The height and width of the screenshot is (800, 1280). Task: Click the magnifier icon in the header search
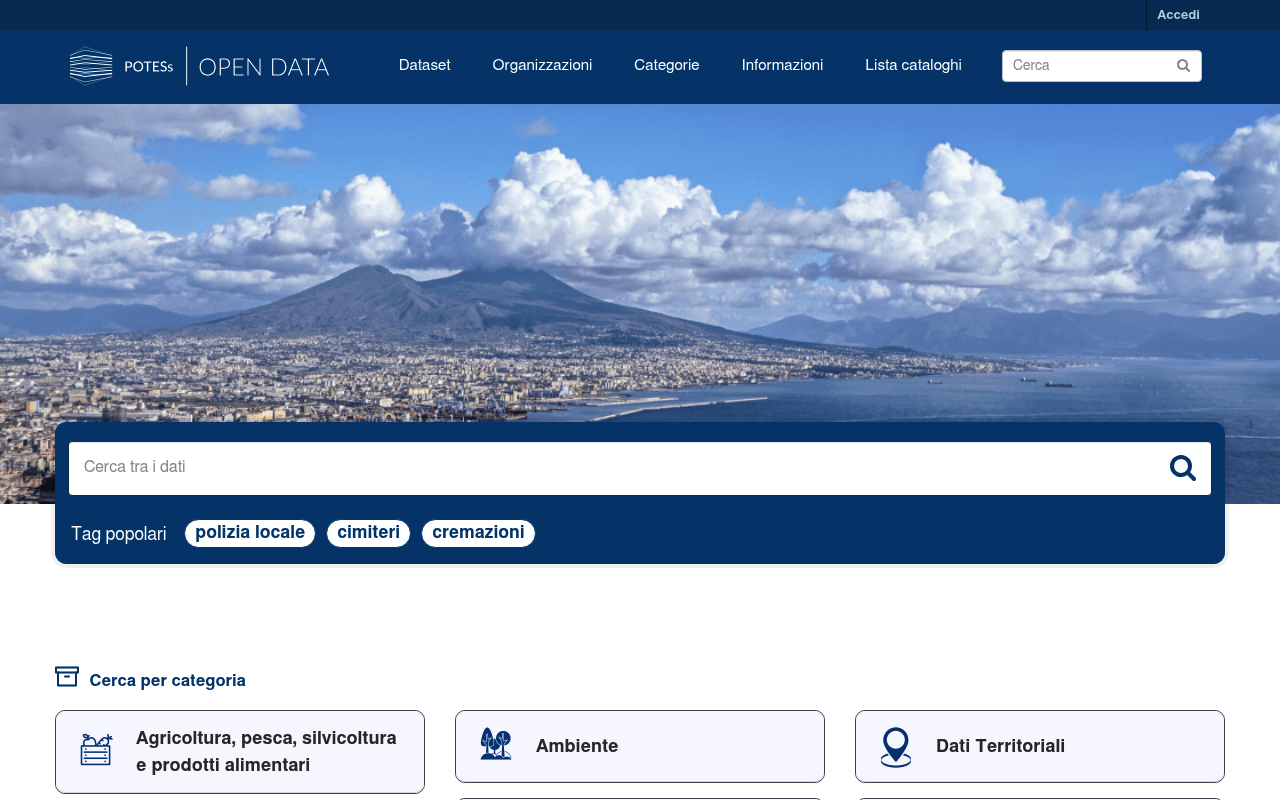[x=1183, y=66]
